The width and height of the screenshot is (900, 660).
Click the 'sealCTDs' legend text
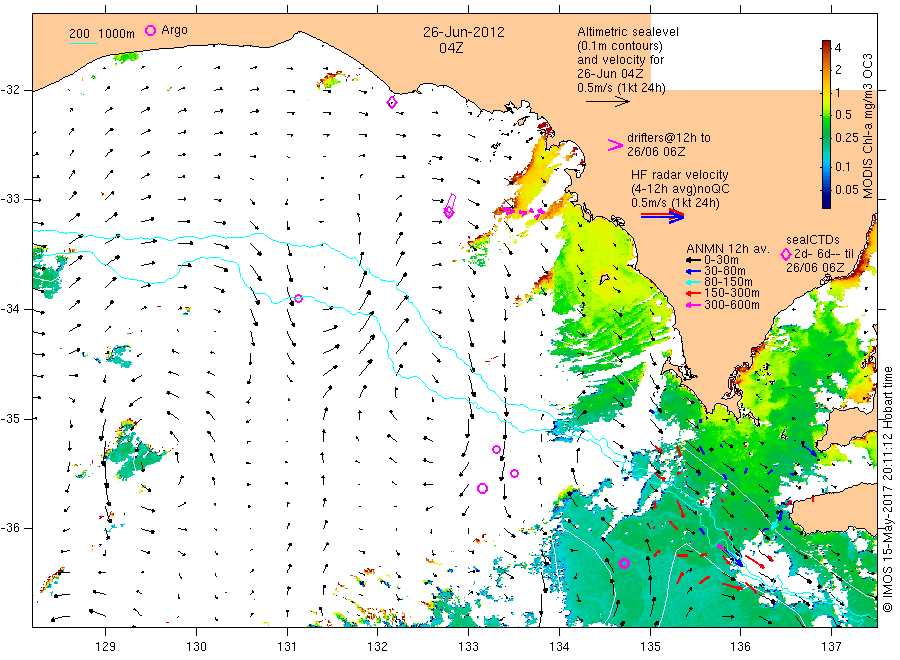(813, 240)
